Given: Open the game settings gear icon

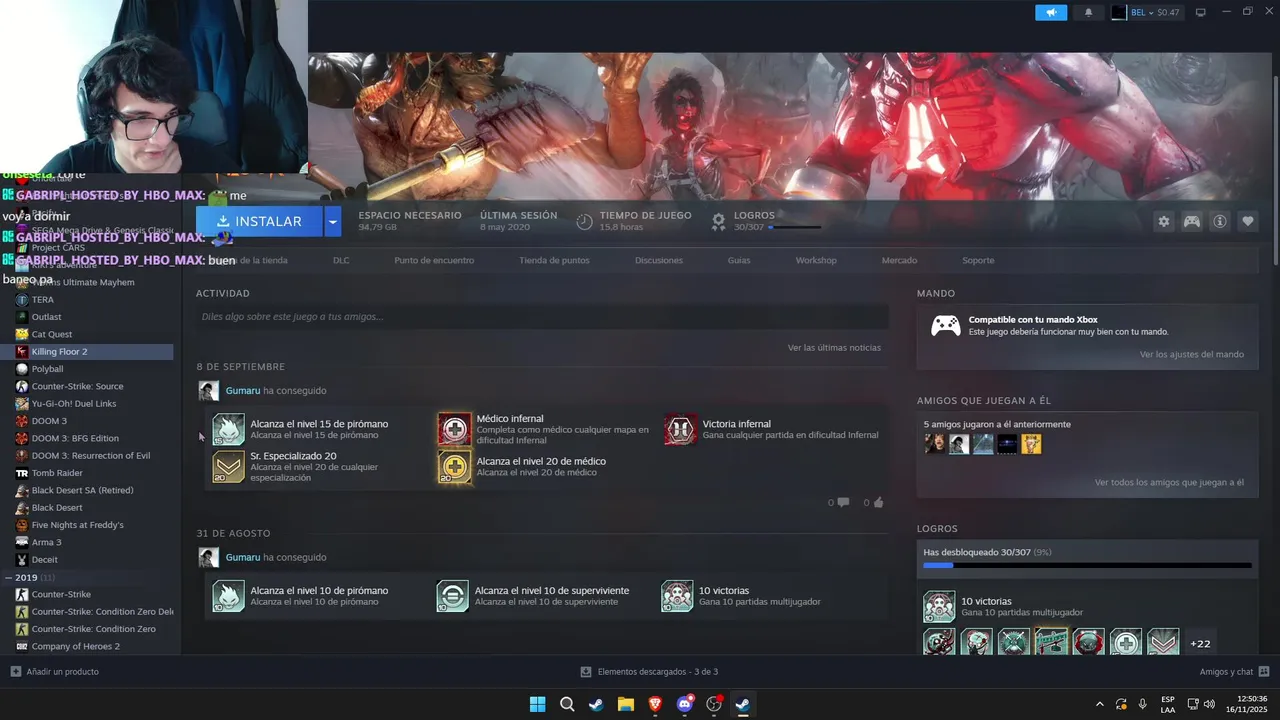Looking at the screenshot, I should 1163,221.
